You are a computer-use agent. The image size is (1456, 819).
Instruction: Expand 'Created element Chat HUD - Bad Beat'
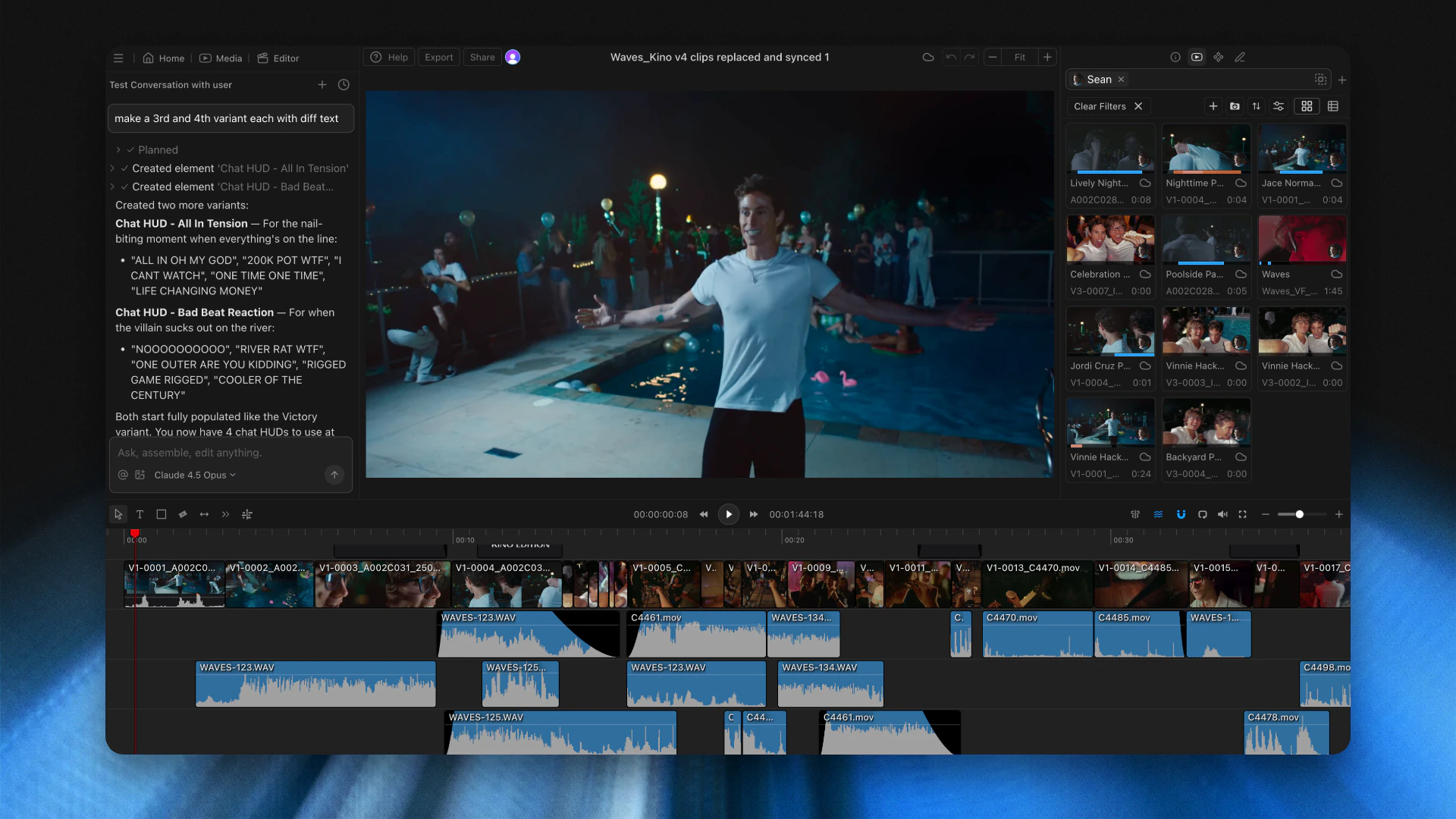(x=113, y=187)
